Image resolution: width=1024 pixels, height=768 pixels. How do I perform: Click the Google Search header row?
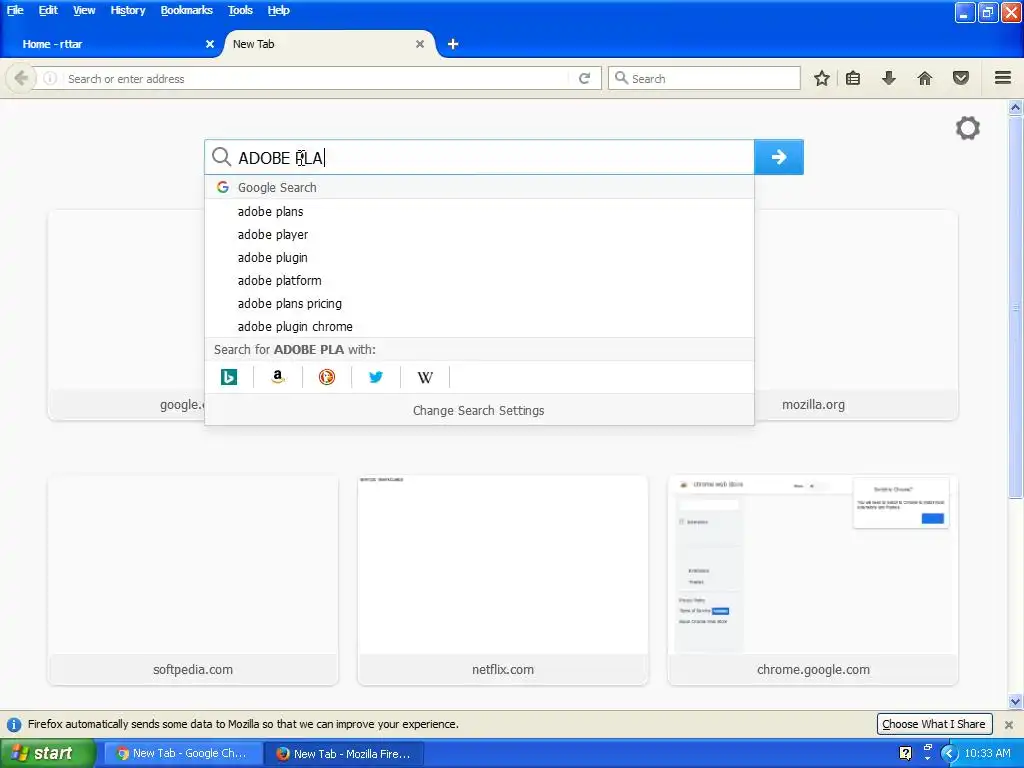pyautogui.click(x=479, y=187)
